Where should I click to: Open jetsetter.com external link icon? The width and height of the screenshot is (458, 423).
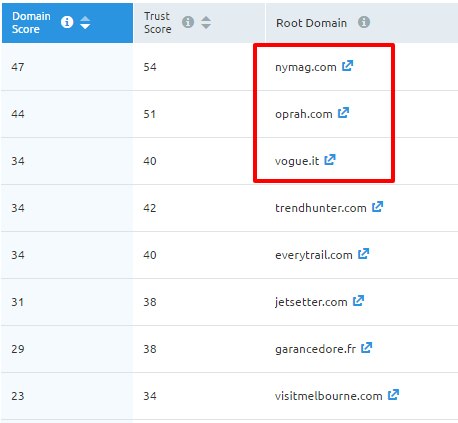coord(358,301)
